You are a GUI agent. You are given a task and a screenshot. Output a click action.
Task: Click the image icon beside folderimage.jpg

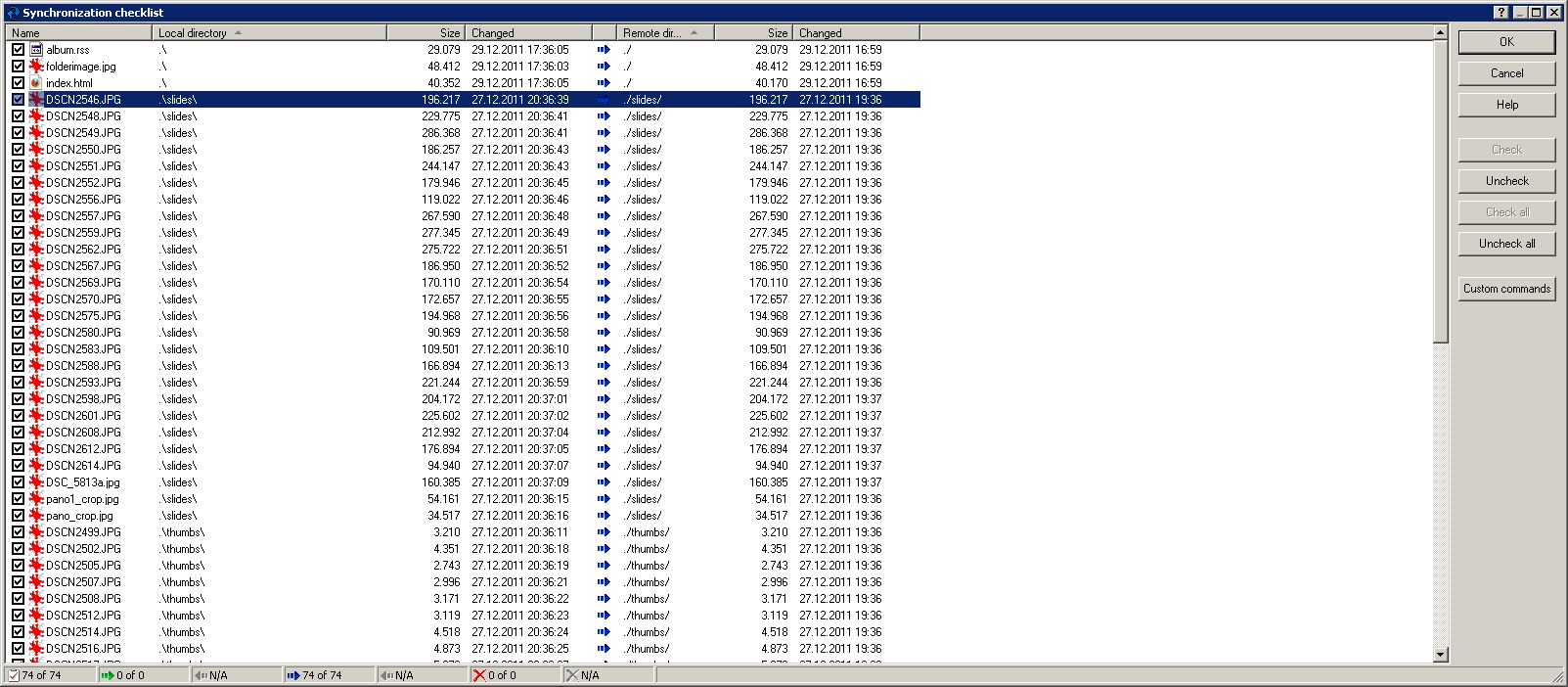click(x=36, y=67)
